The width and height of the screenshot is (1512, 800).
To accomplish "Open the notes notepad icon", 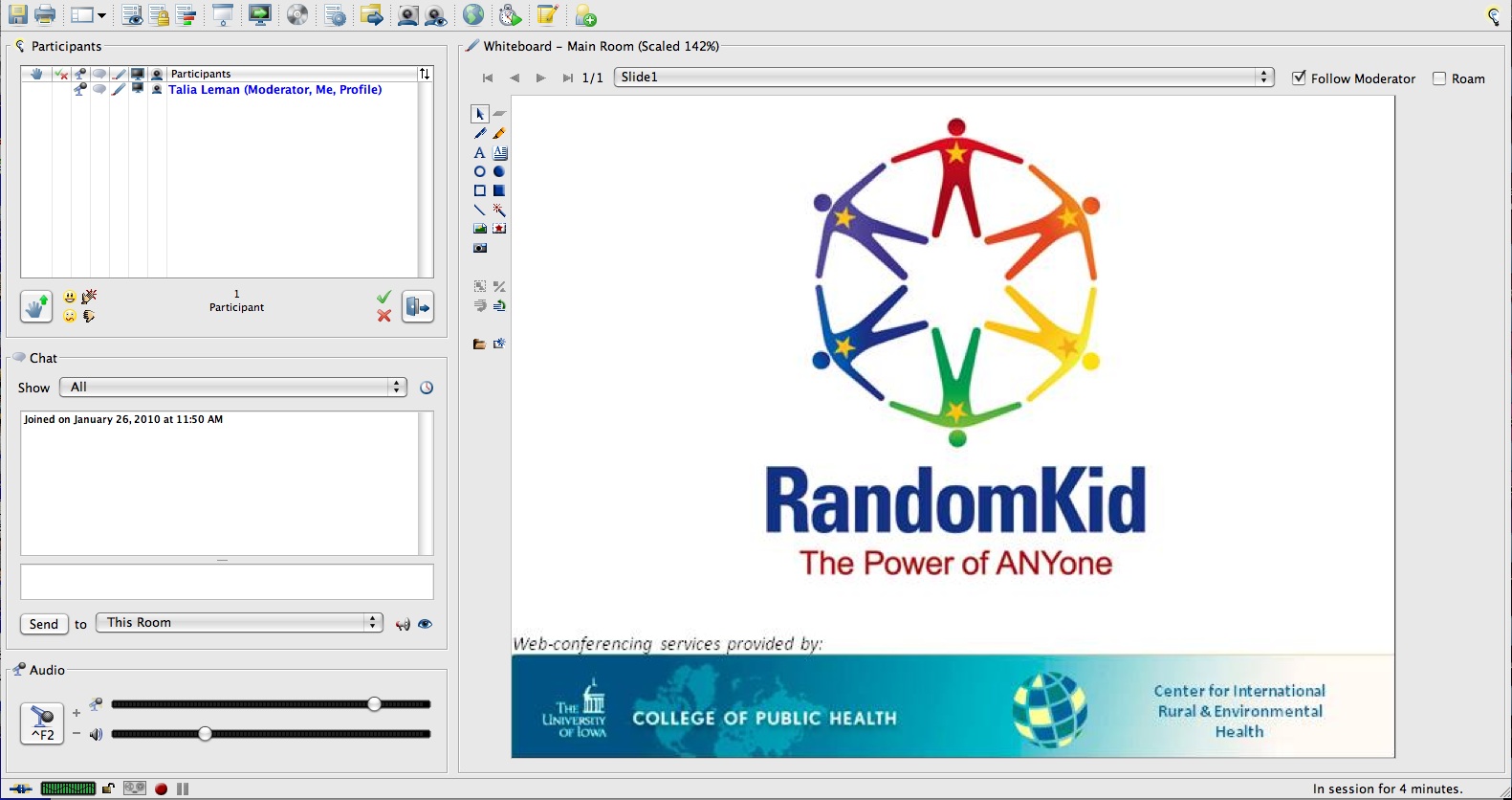I will tap(547, 14).
